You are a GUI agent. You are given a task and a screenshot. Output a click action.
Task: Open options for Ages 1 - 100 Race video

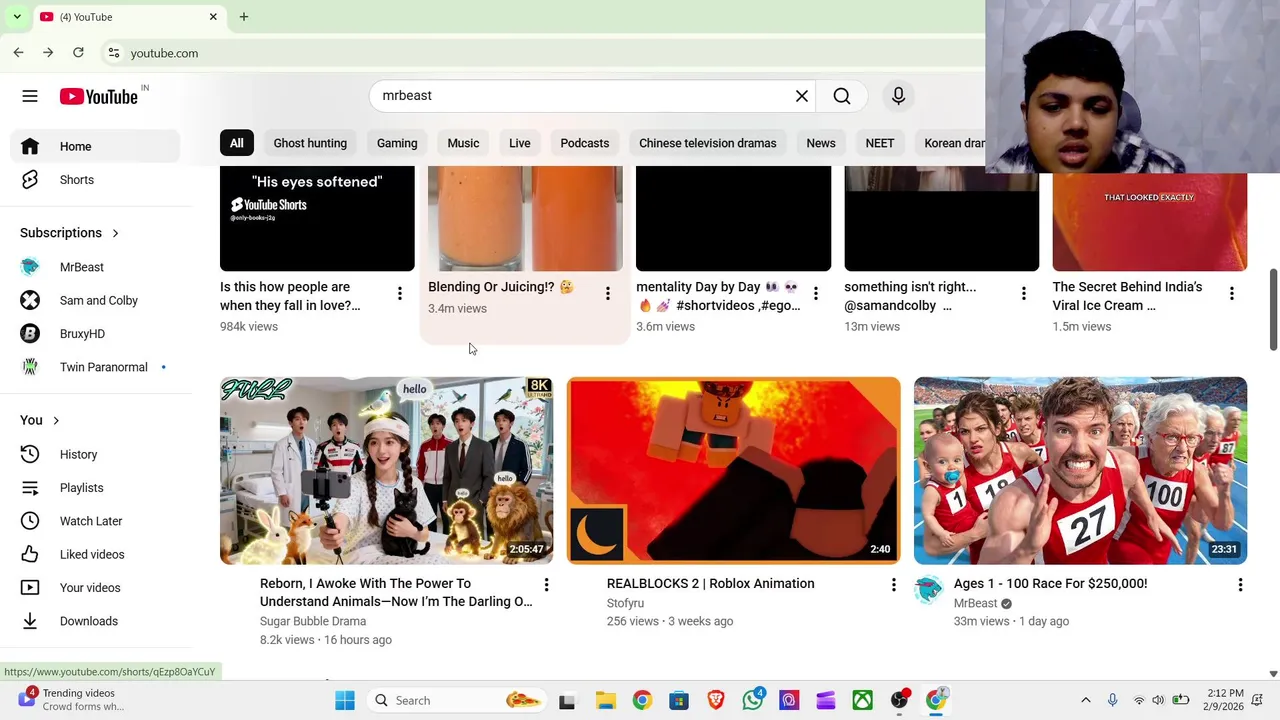tap(1240, 584)
